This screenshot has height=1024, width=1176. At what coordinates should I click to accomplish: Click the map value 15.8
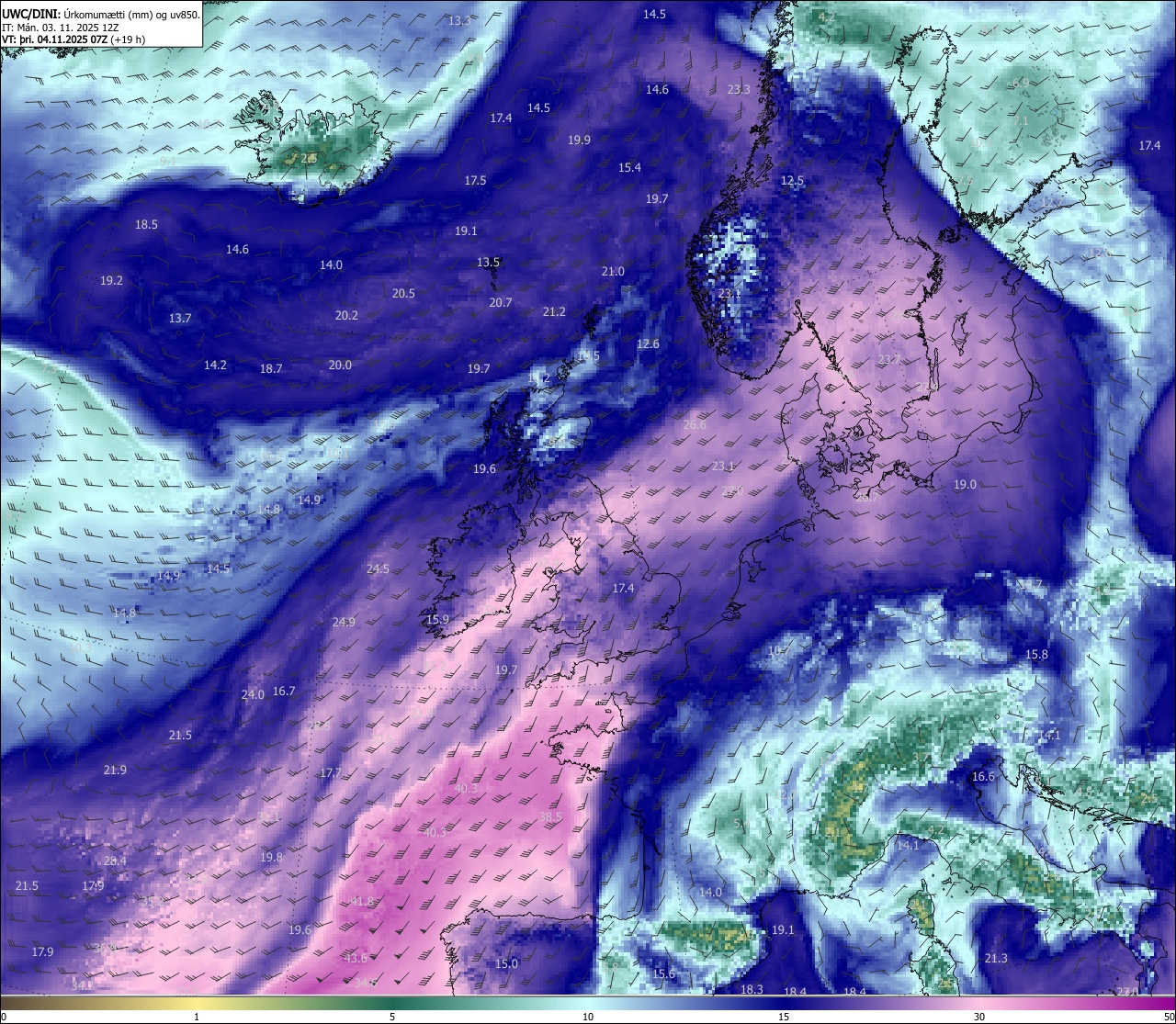point(1036,655)
